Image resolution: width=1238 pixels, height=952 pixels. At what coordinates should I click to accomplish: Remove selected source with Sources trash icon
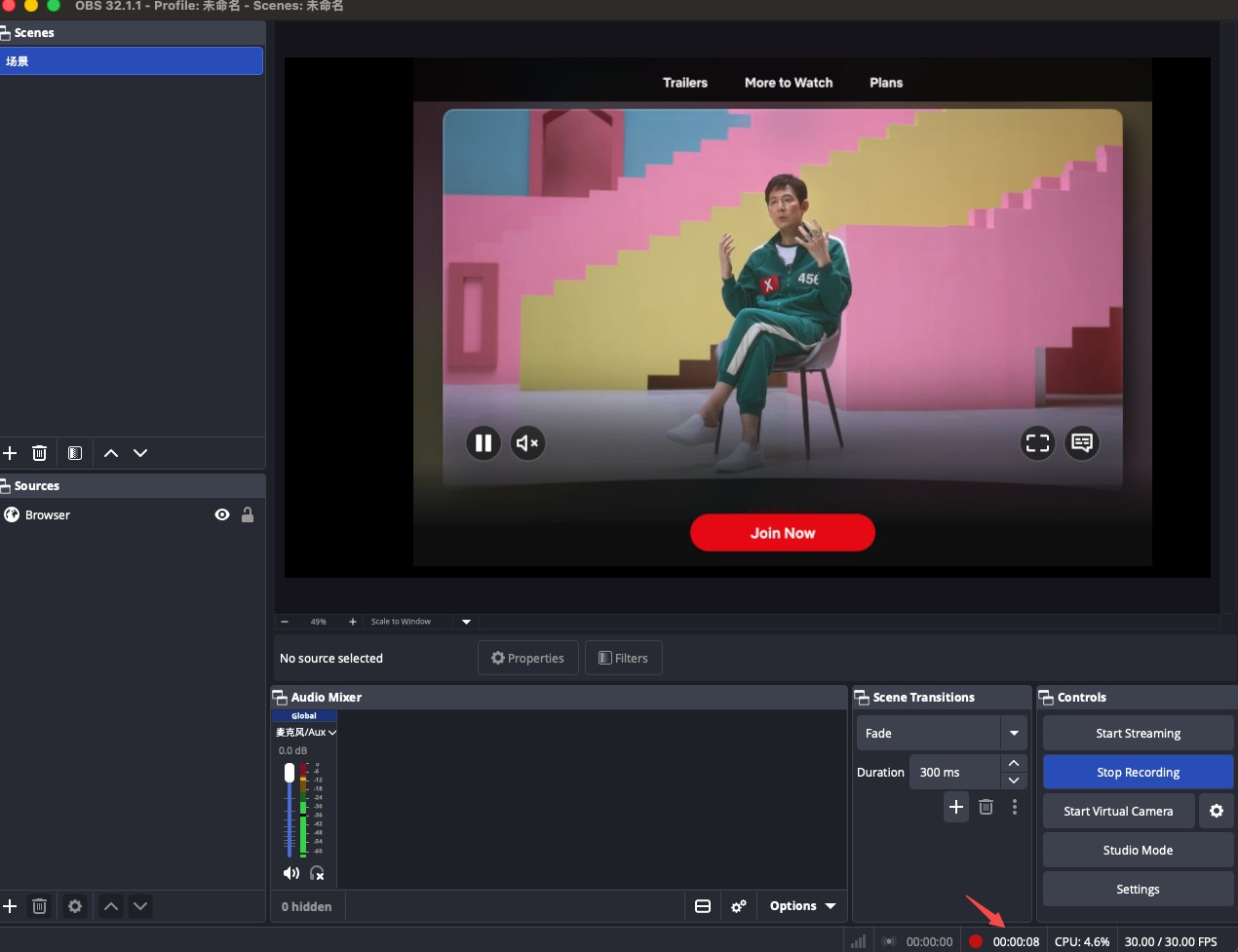[39, 906]
